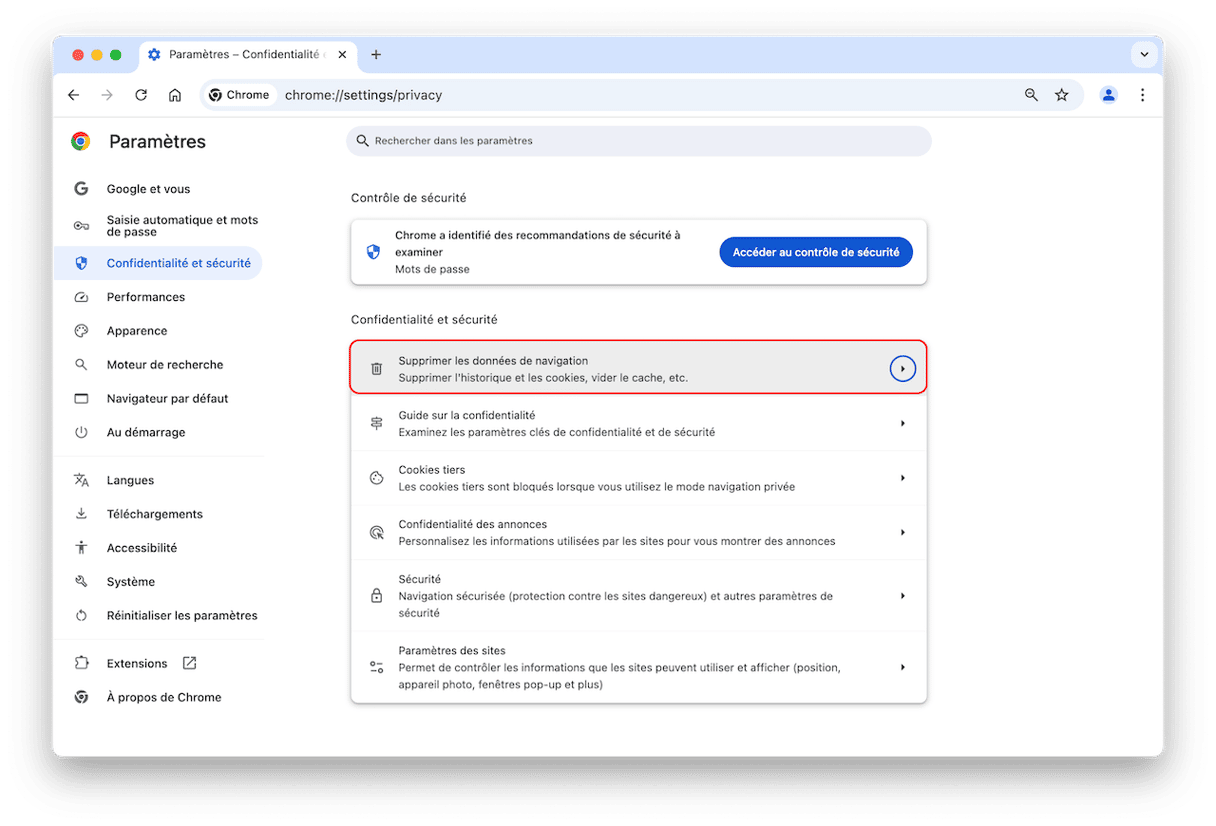This screenshot has height=826, width=1216.
Task: Click the address bar URL
Action: click(364, 95)
